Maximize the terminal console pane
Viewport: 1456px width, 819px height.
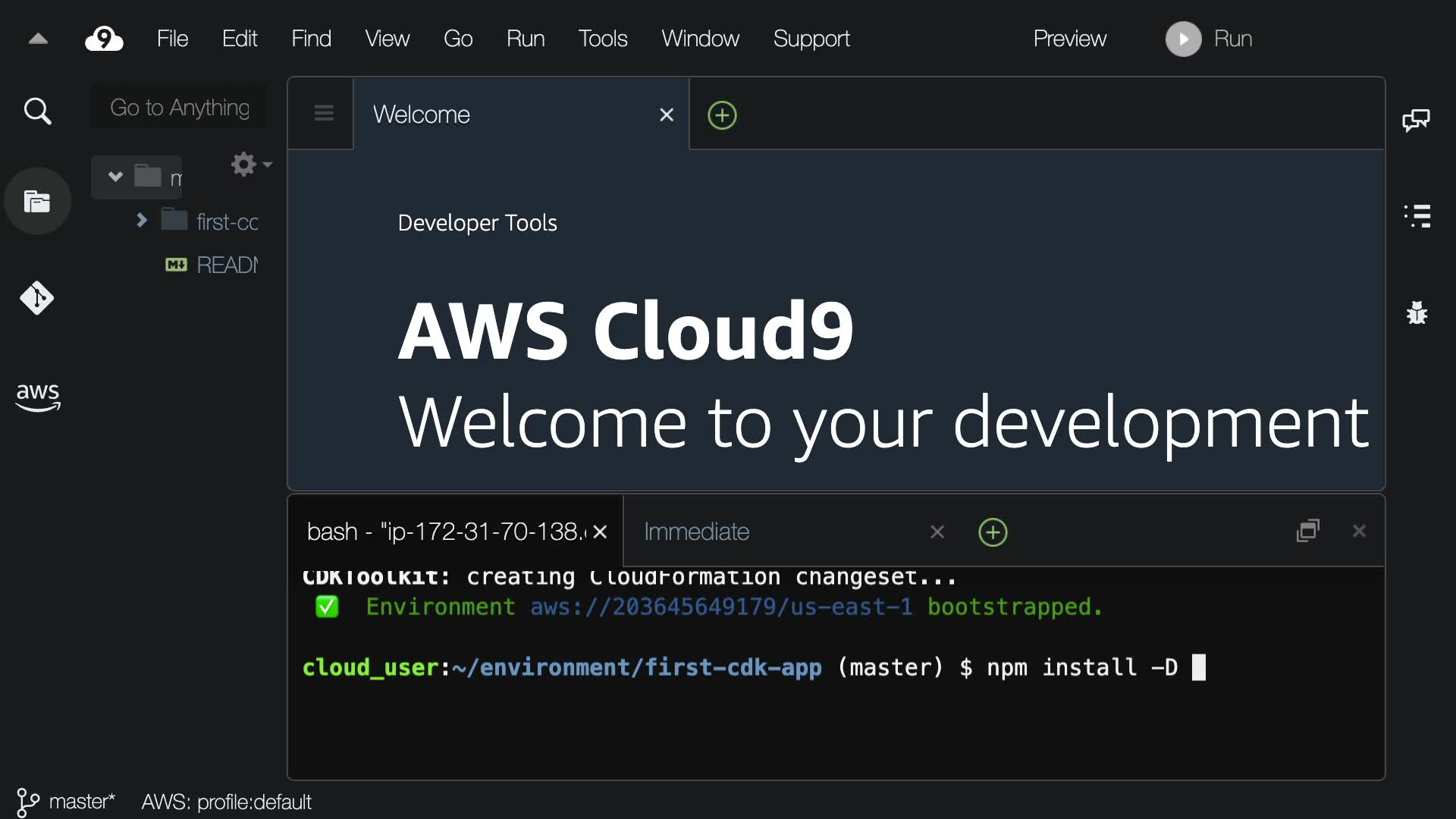pos(1308,531)
